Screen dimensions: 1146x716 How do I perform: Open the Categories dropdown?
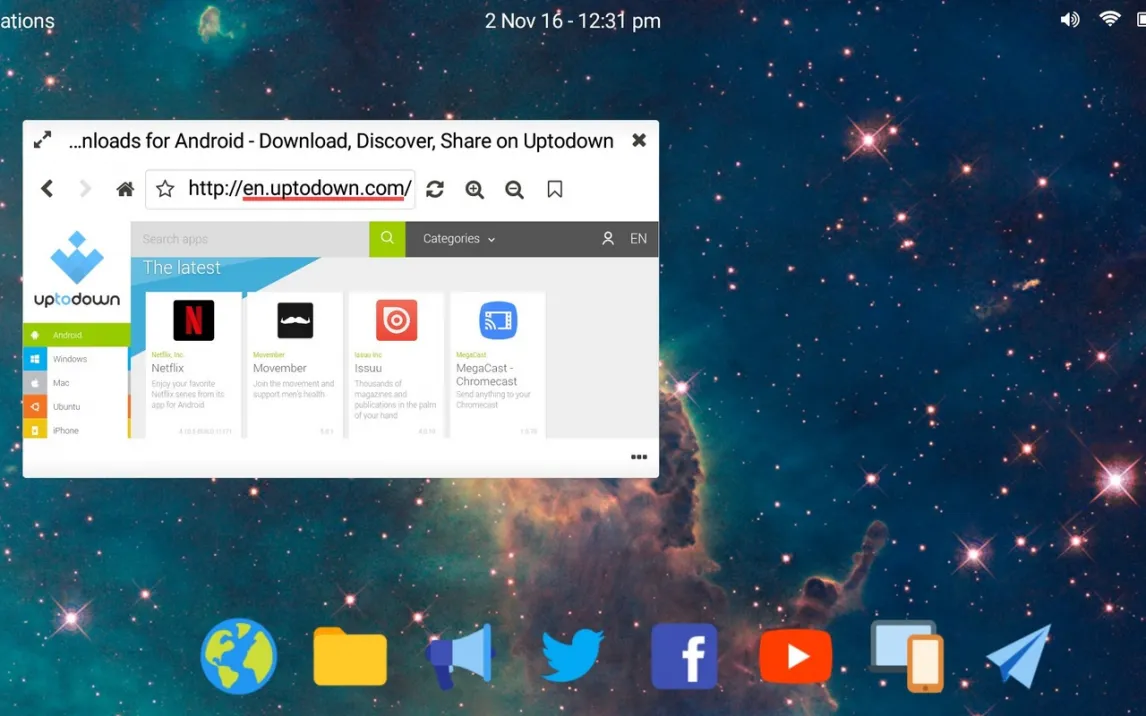459,239
